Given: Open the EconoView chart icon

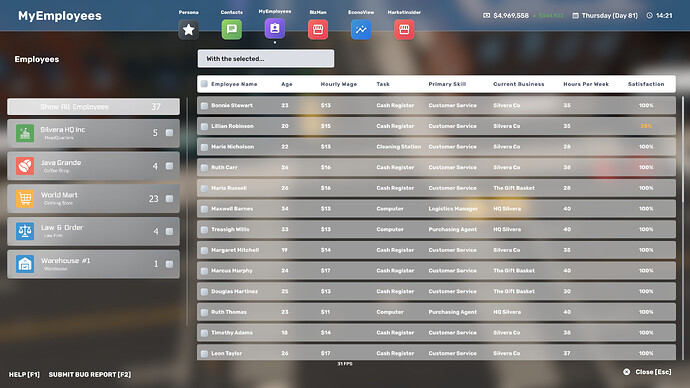Looking at the screenshot, I should click(x=361, y=29).
